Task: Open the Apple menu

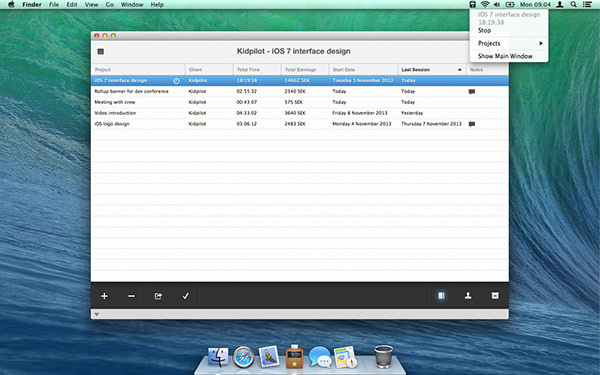Action: coord(11,5)
